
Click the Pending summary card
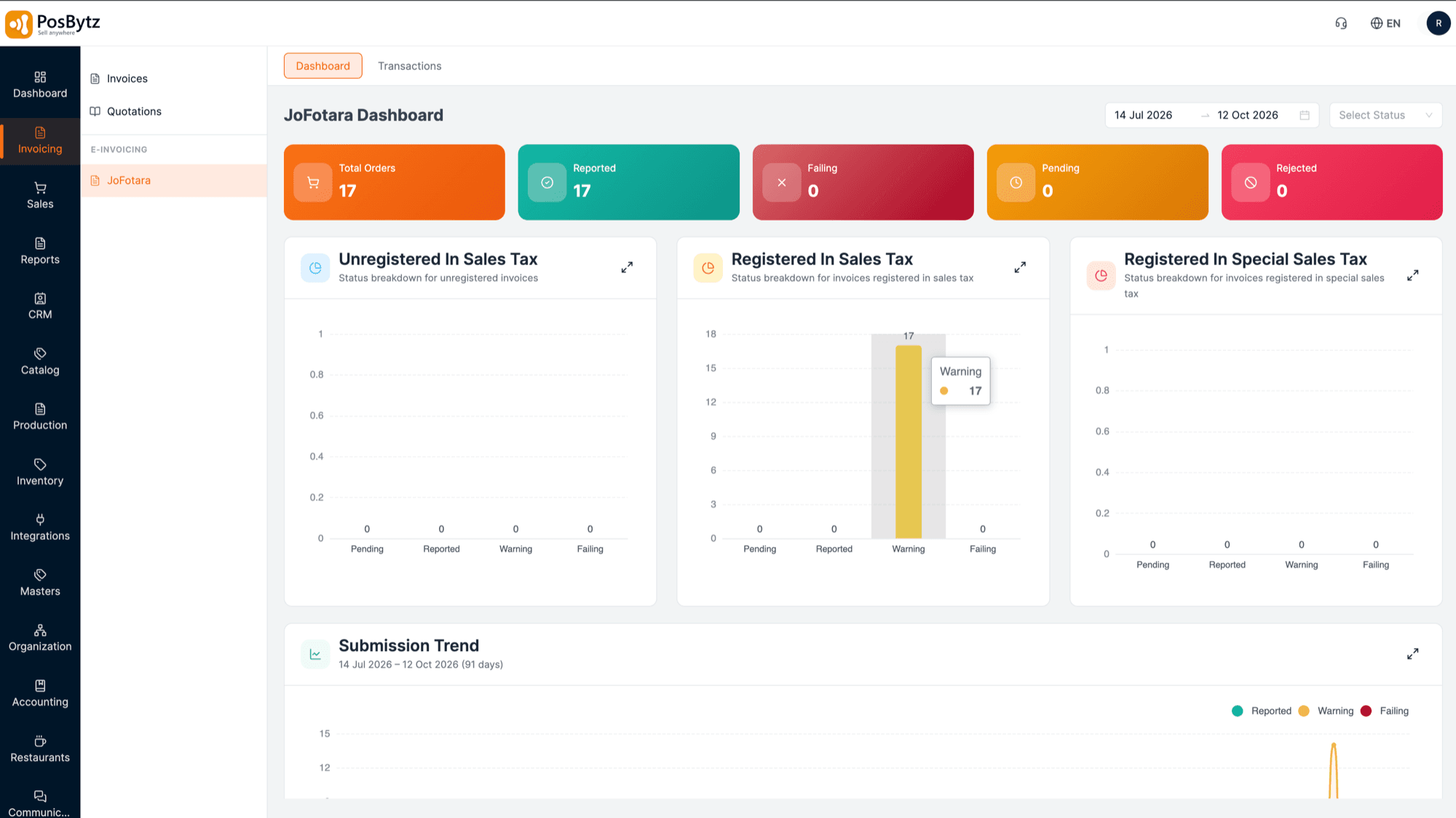pyautogui.click(x=1097, y=182)
